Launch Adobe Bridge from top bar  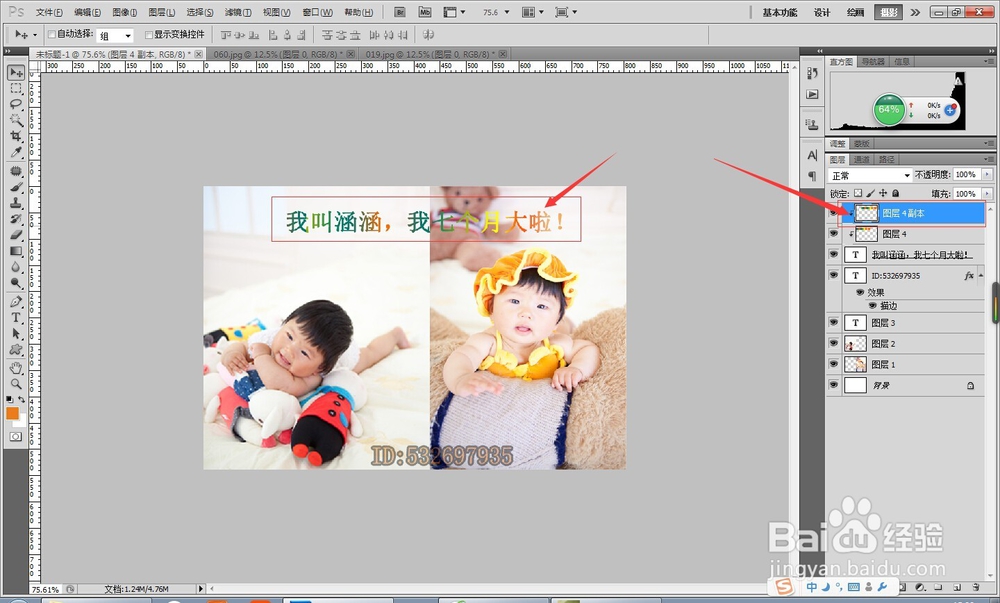pos(401,11)
